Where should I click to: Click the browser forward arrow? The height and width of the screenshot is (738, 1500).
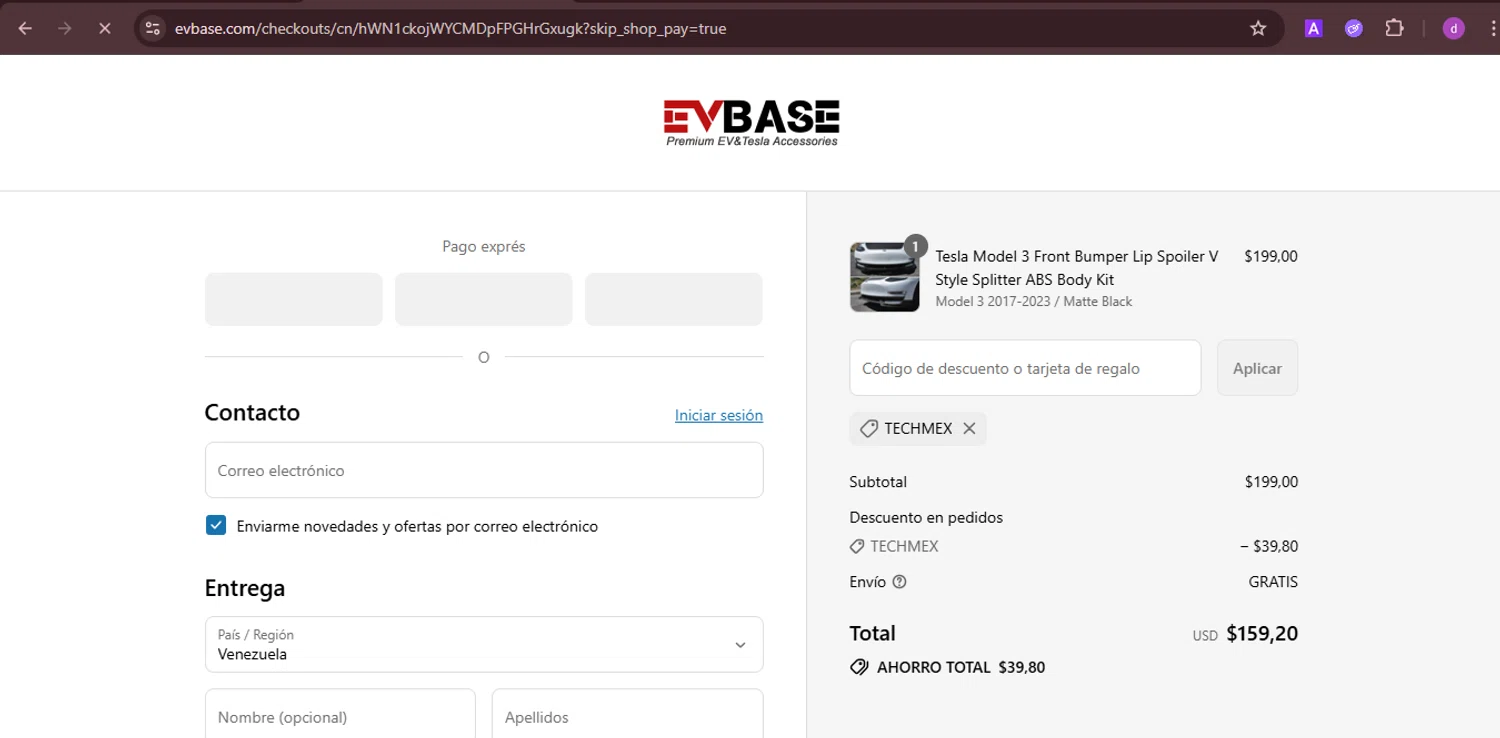(x=65, y=28)
